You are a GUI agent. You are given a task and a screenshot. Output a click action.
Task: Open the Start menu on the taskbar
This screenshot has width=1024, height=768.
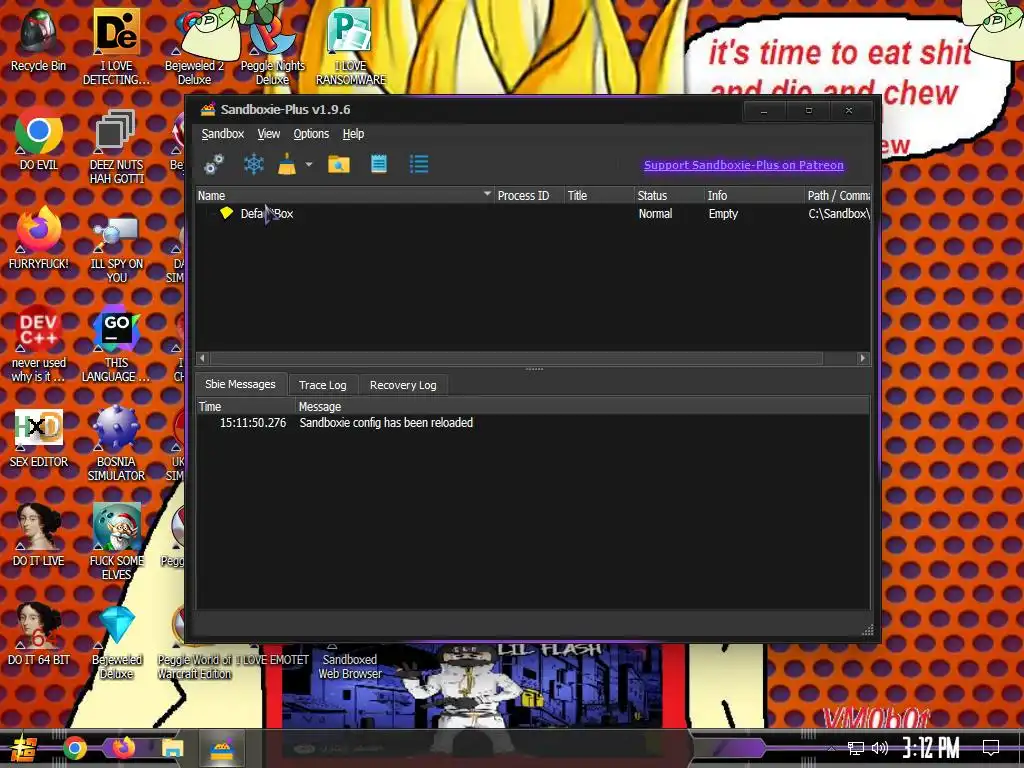(24, 748)
